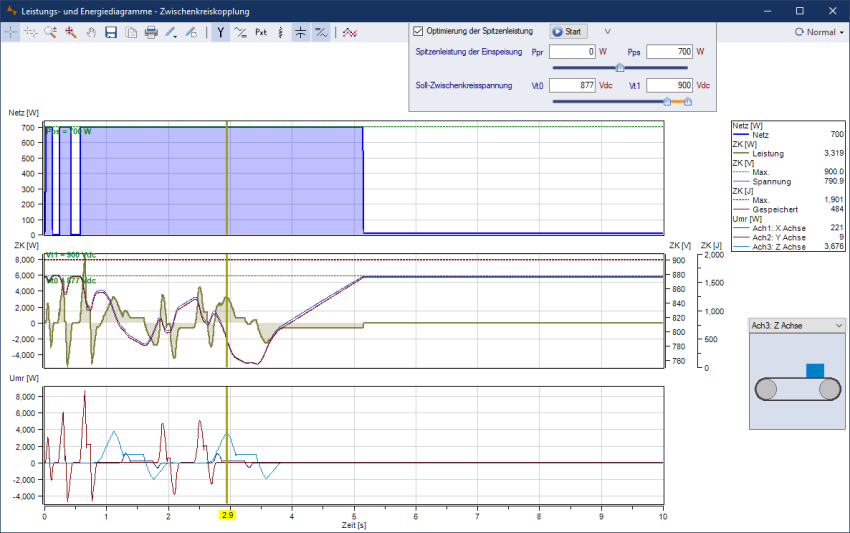Viewport: 850px width, 533px height.
Task: Select the crosshair cursor tool
Action: [x=11, y=32]
